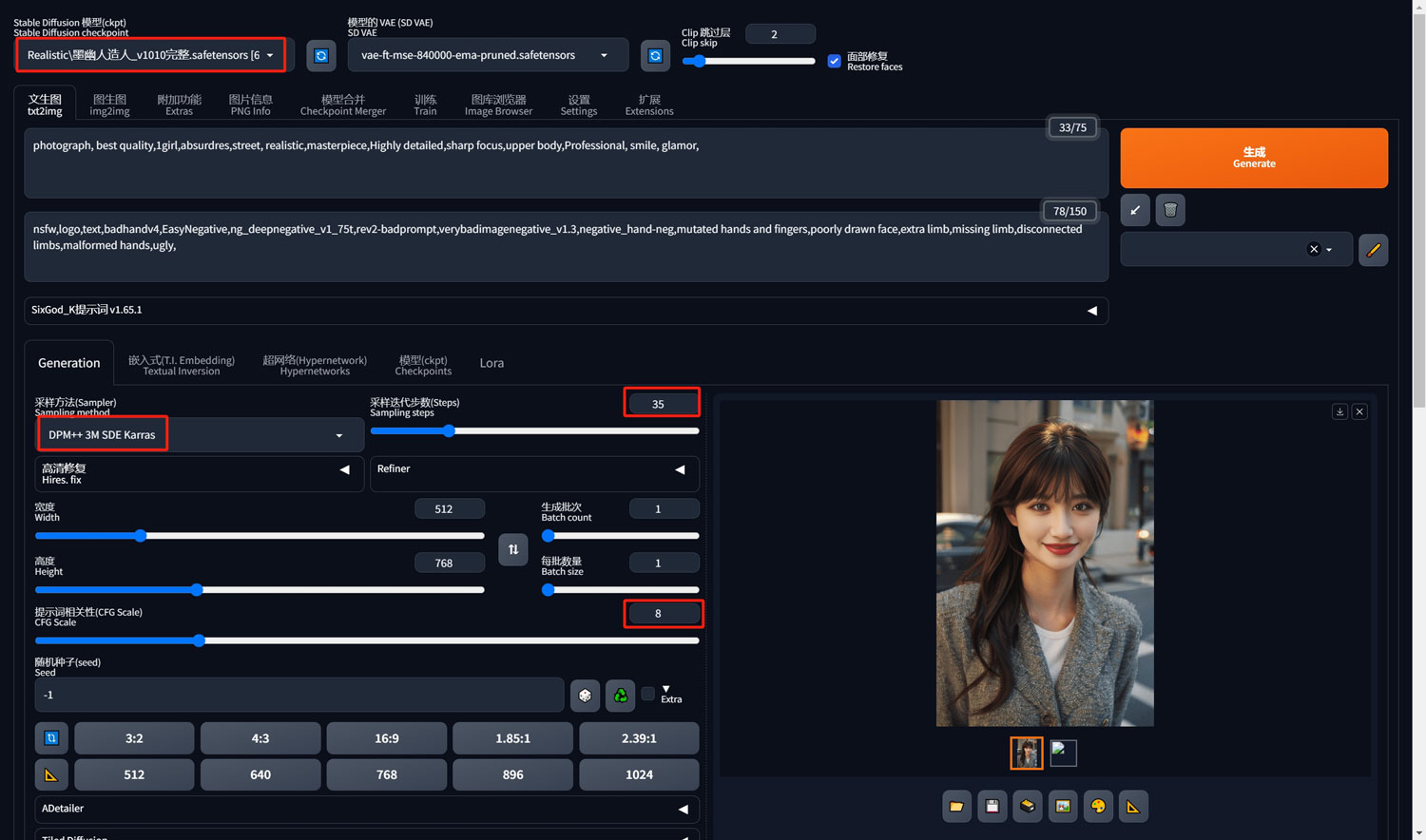Adjust the Clip skip slider
The width and height of the screenshot is (1426, 840).
[x=748, y=61]
